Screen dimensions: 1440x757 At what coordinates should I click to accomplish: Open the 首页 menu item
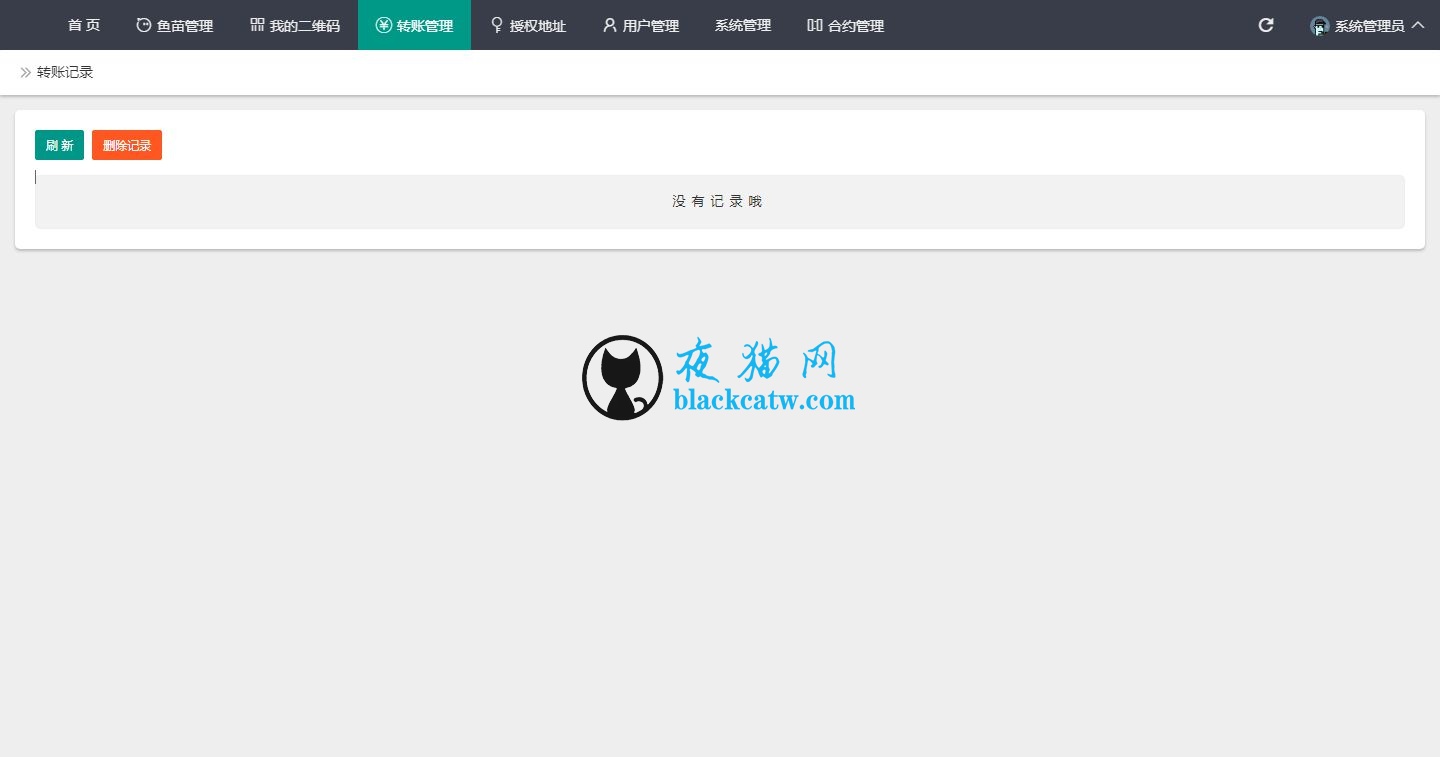84,25
